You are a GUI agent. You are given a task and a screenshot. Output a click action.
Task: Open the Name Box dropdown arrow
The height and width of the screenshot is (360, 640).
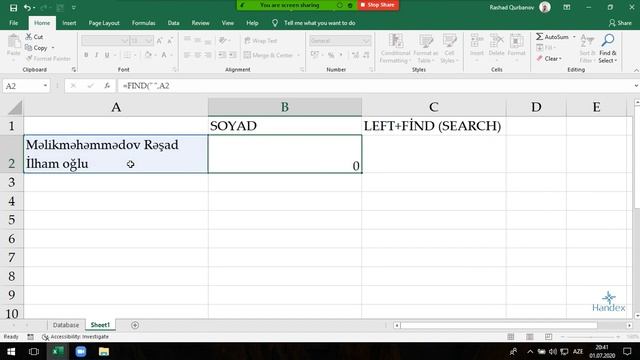[45, 86]
